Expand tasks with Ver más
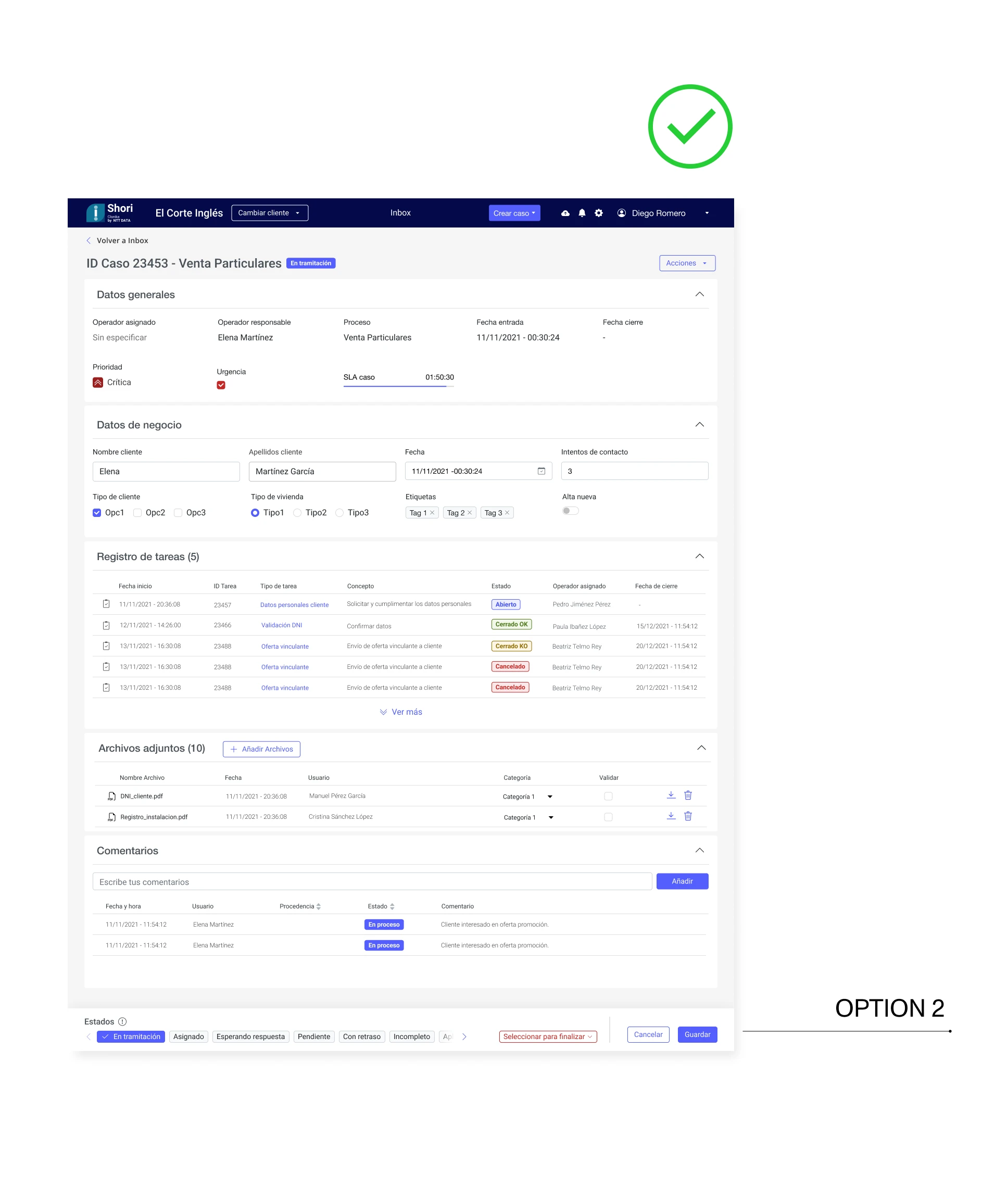The image size is (1008, 1177). pyautogui.click(x=401, y=712)
